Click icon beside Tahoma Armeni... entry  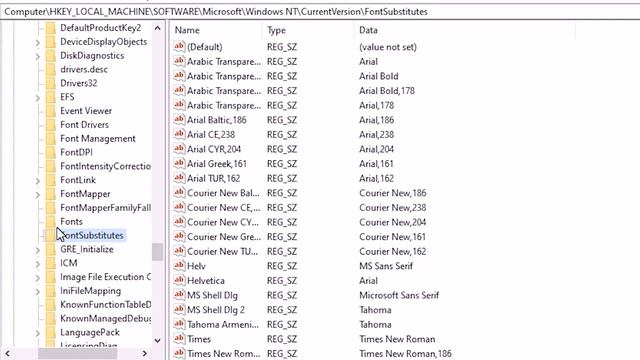click(x=179, y=324)
